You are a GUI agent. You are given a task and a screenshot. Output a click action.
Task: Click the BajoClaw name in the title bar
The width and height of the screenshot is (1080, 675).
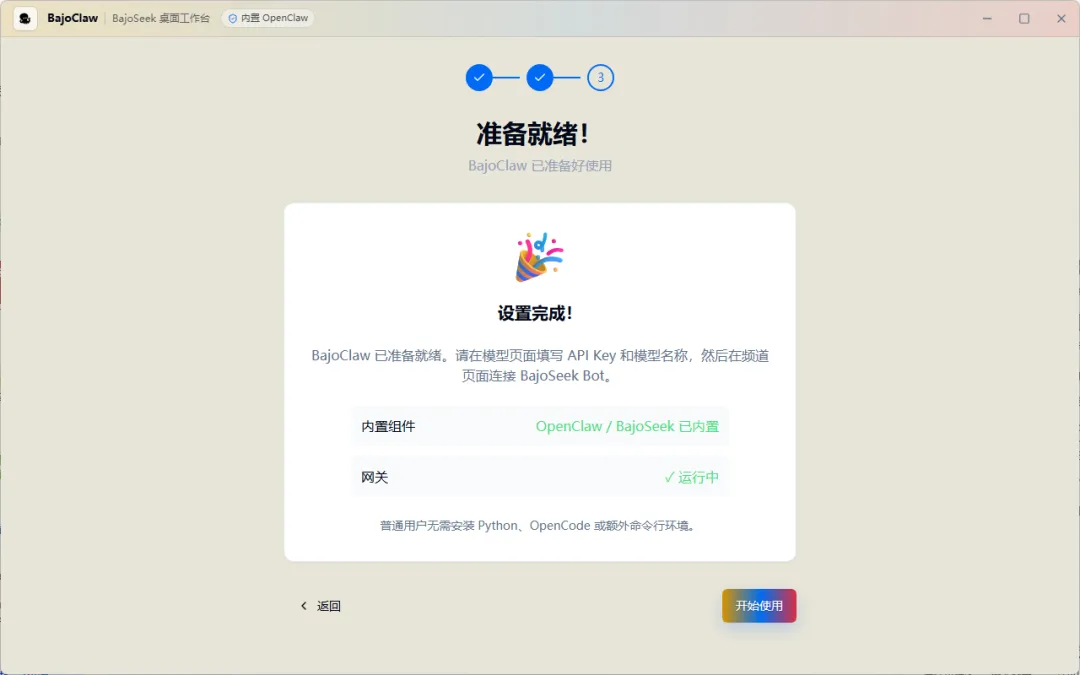[72, 19]
